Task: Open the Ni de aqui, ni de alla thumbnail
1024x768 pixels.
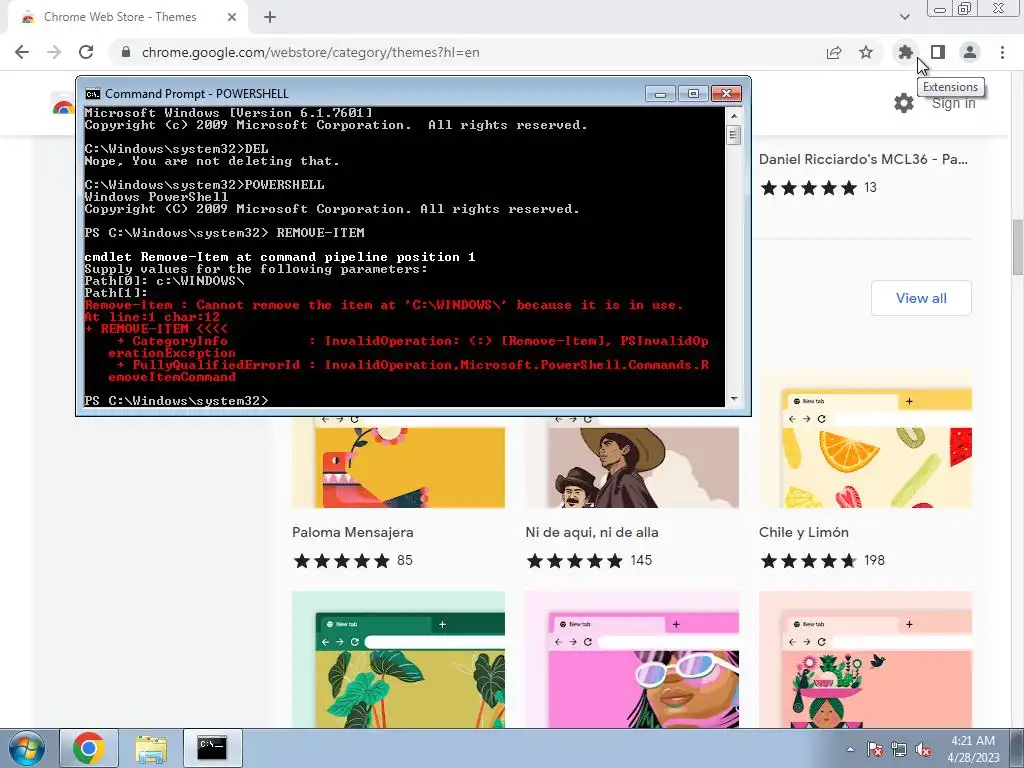Action: pyautogui.click(x=632, y=461)
